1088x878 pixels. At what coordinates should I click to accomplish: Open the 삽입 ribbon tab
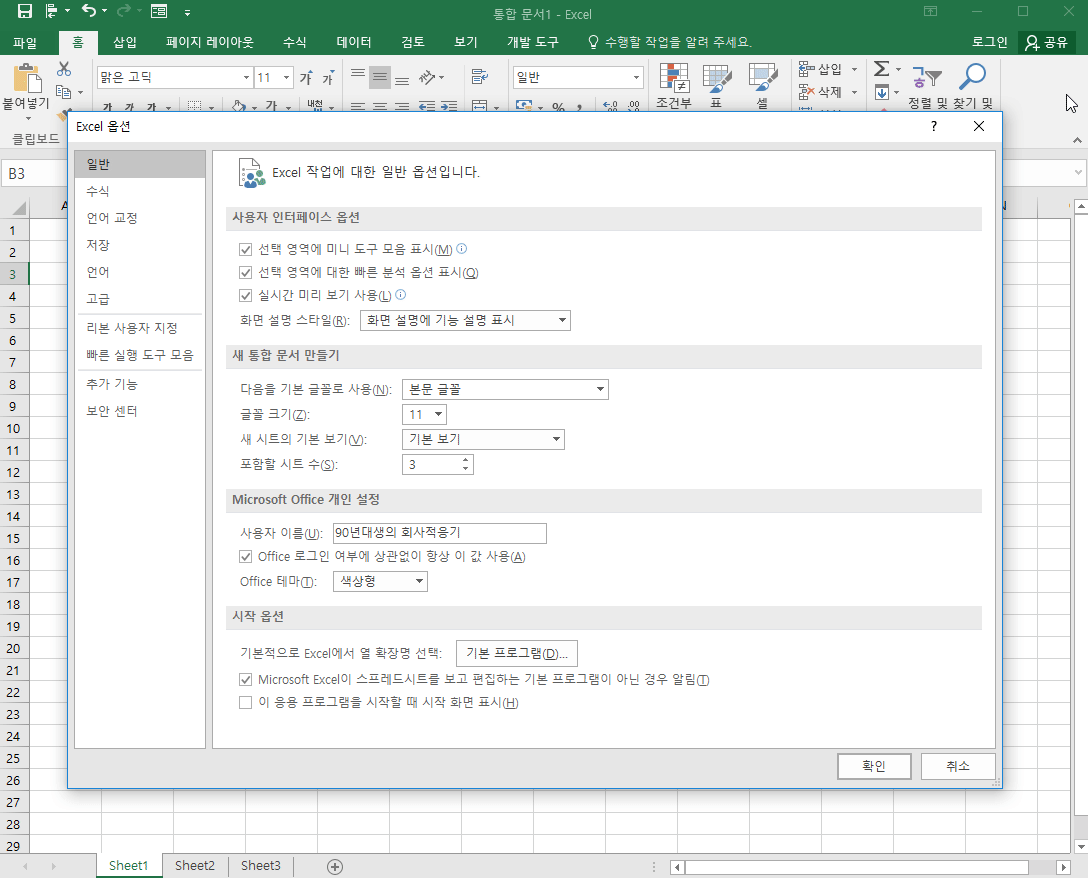[x=125, y=42]
